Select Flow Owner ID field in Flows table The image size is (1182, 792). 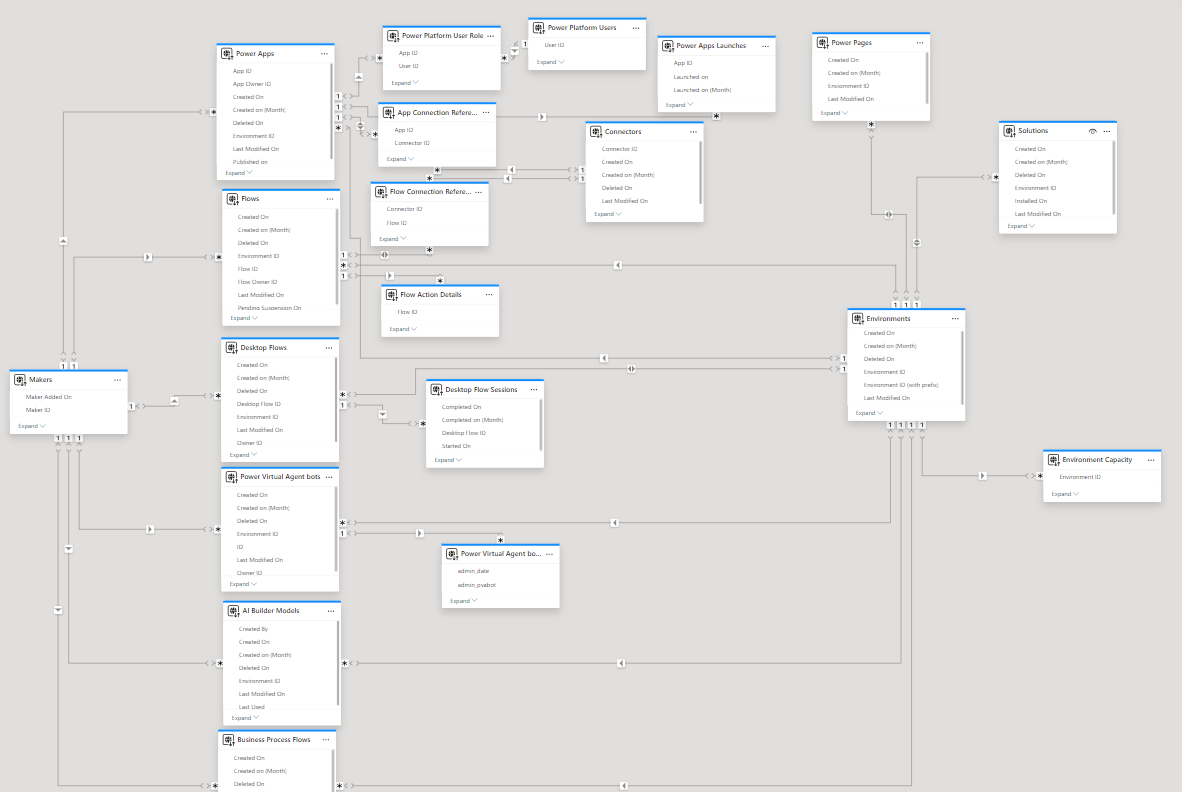[x=257, y=282]
